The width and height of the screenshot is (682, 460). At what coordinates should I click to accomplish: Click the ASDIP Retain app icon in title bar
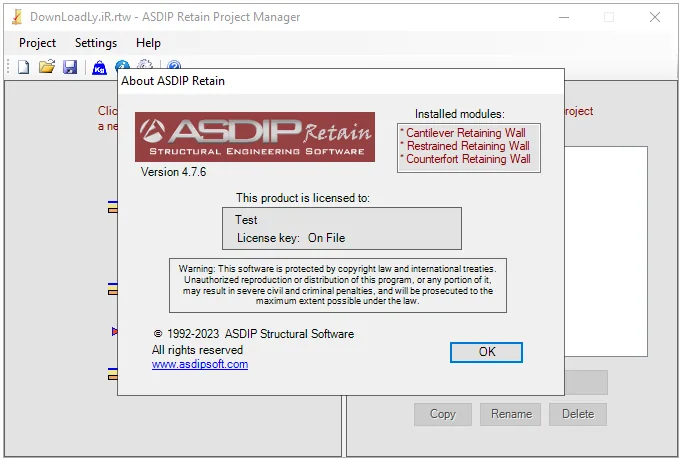point(17,17)
